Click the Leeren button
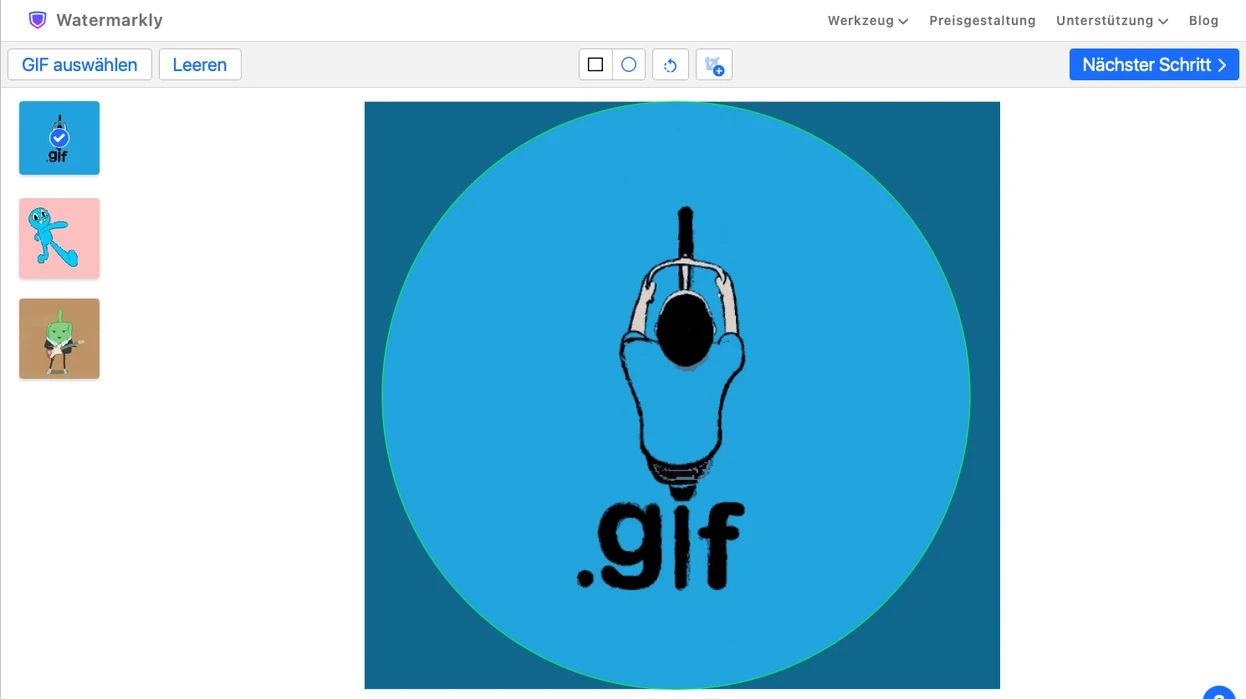1246x699 pixels. [x=200, y=65]
